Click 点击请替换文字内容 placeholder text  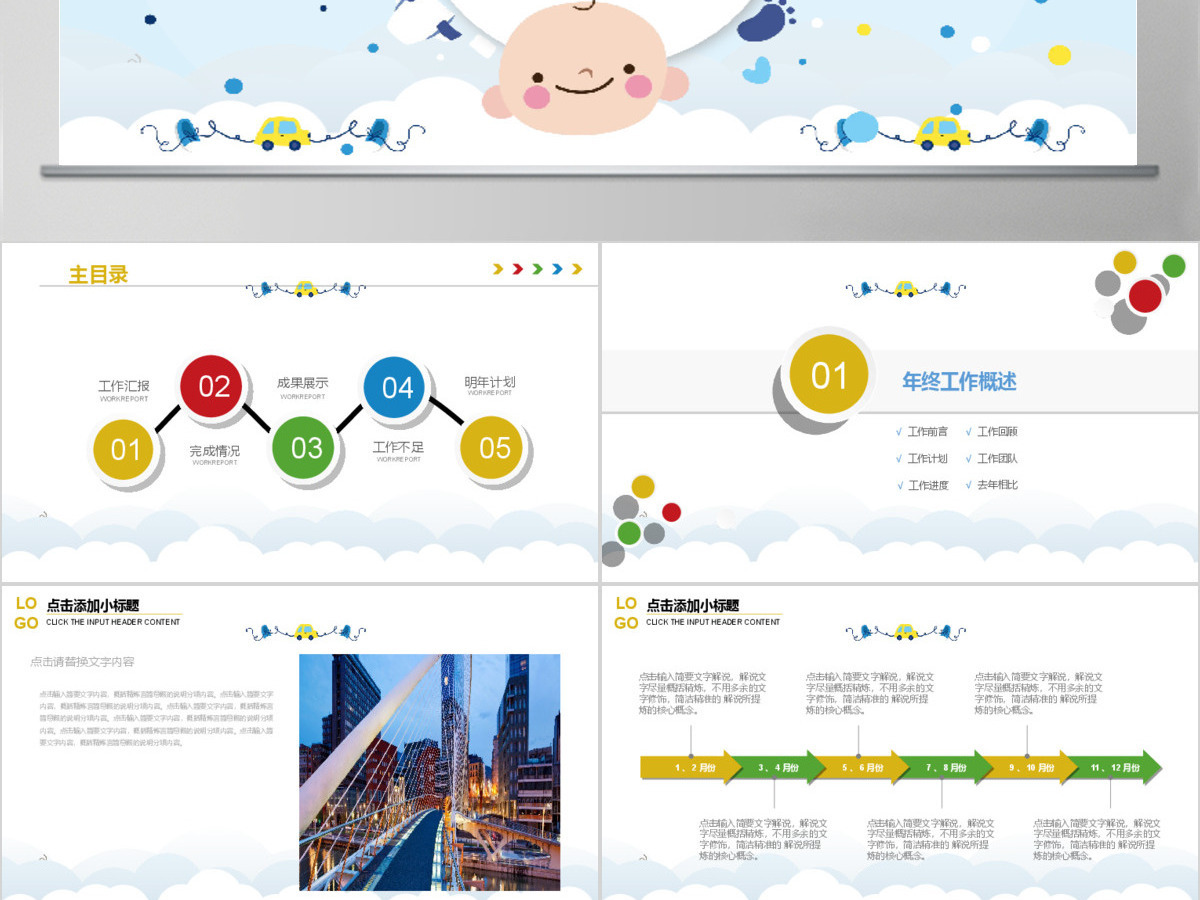82,661
